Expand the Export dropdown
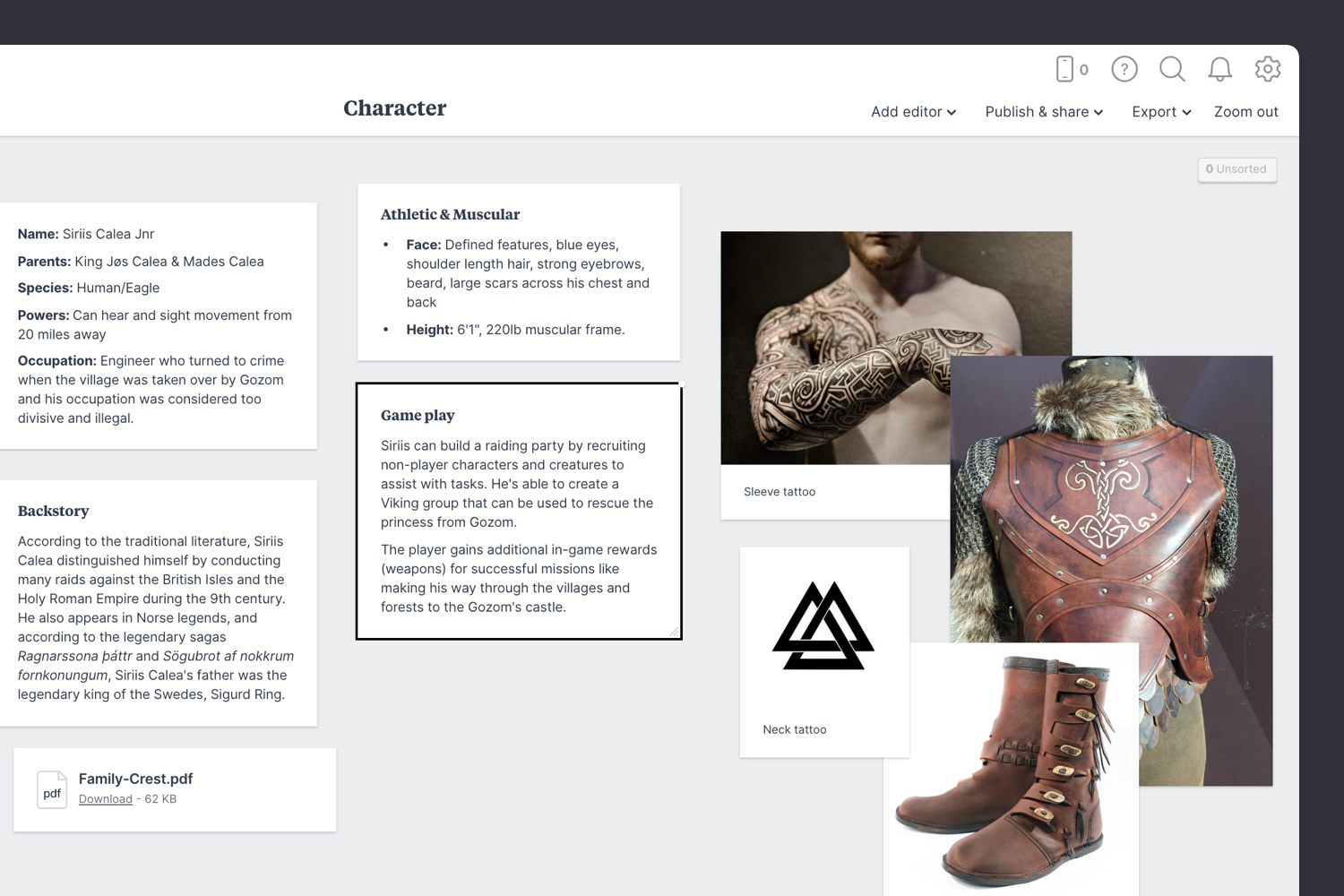 1161,112
